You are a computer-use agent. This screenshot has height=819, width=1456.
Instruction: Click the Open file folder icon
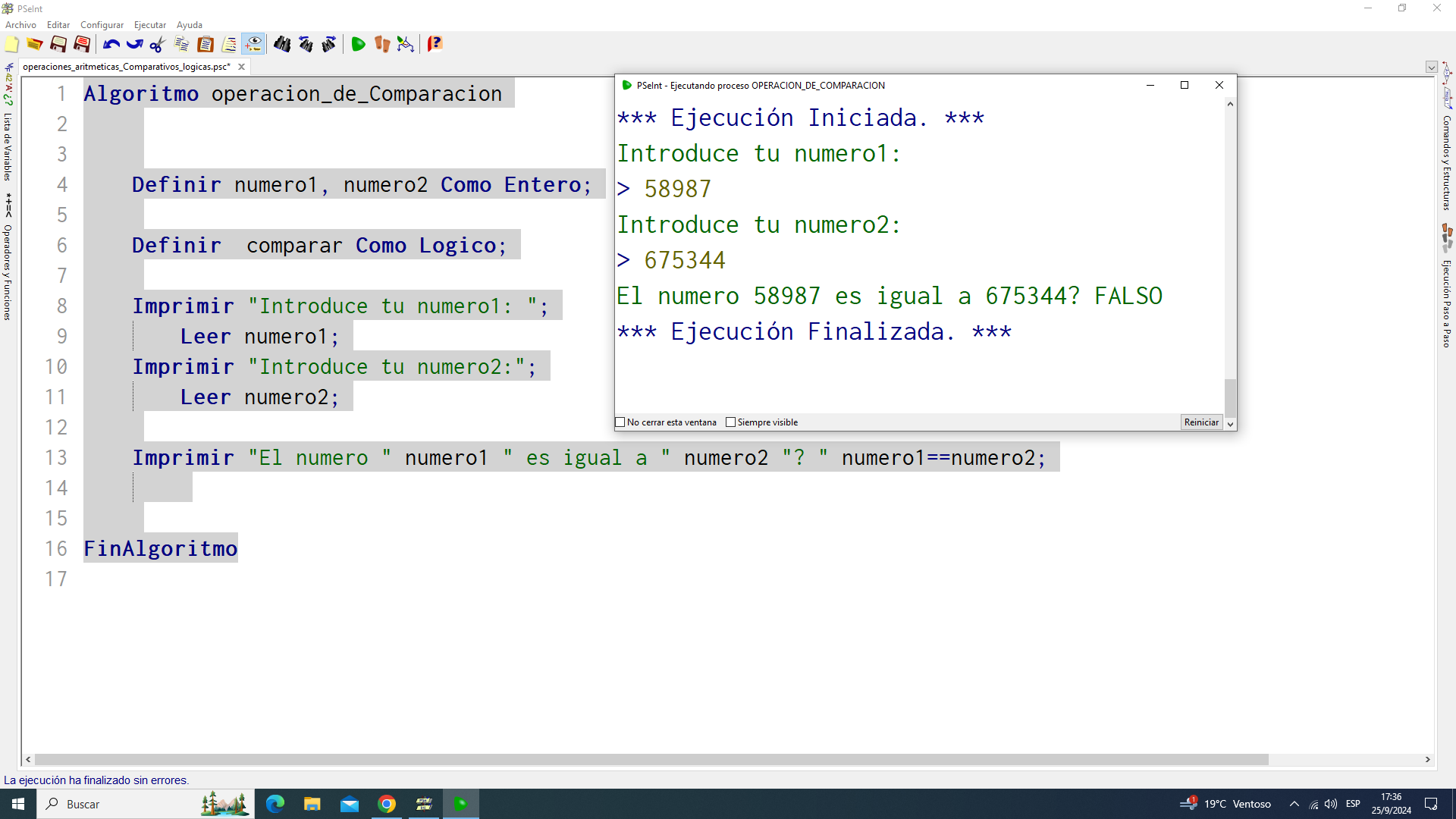[35, 45]
